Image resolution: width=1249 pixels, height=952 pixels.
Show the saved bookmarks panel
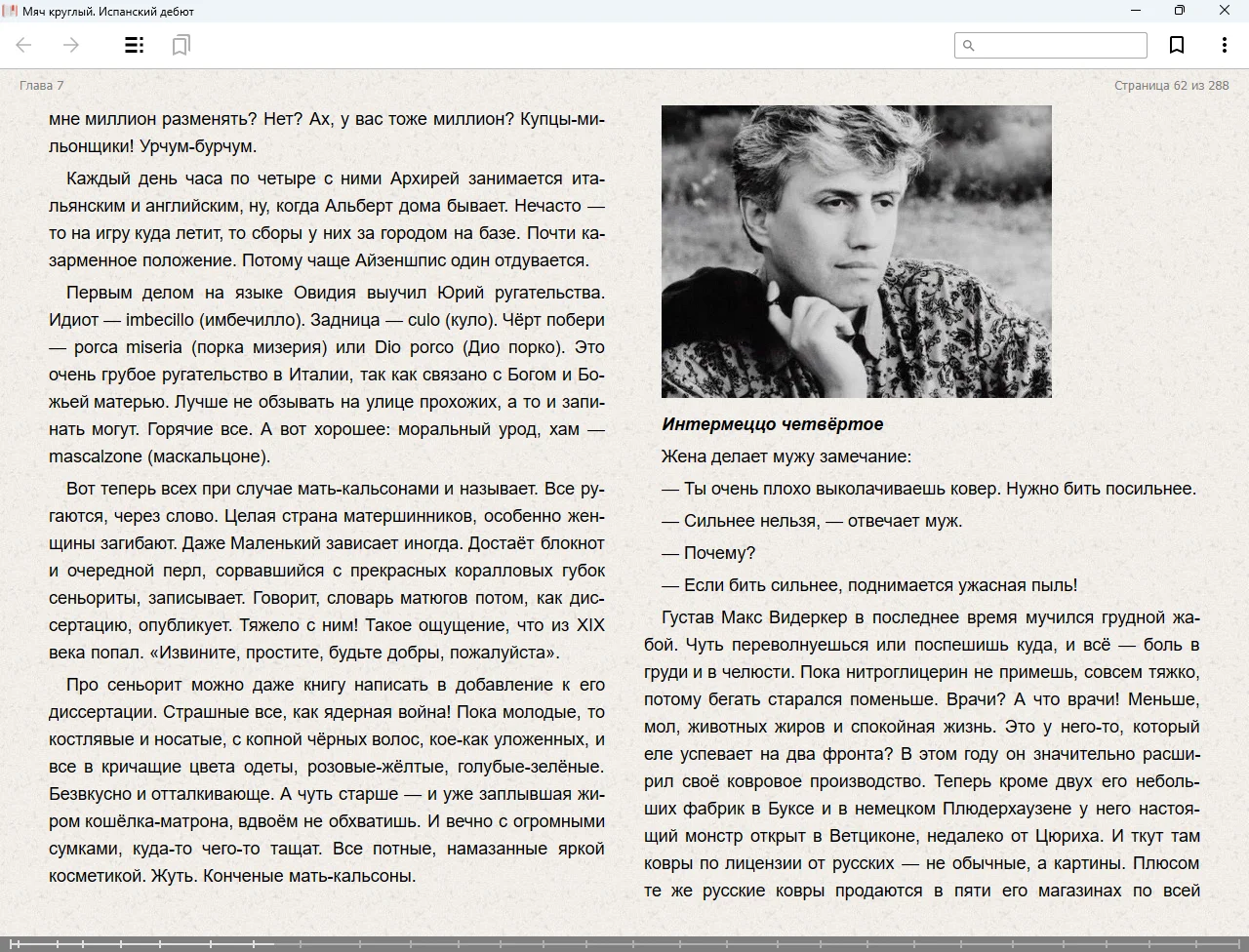tap(181, 45)
